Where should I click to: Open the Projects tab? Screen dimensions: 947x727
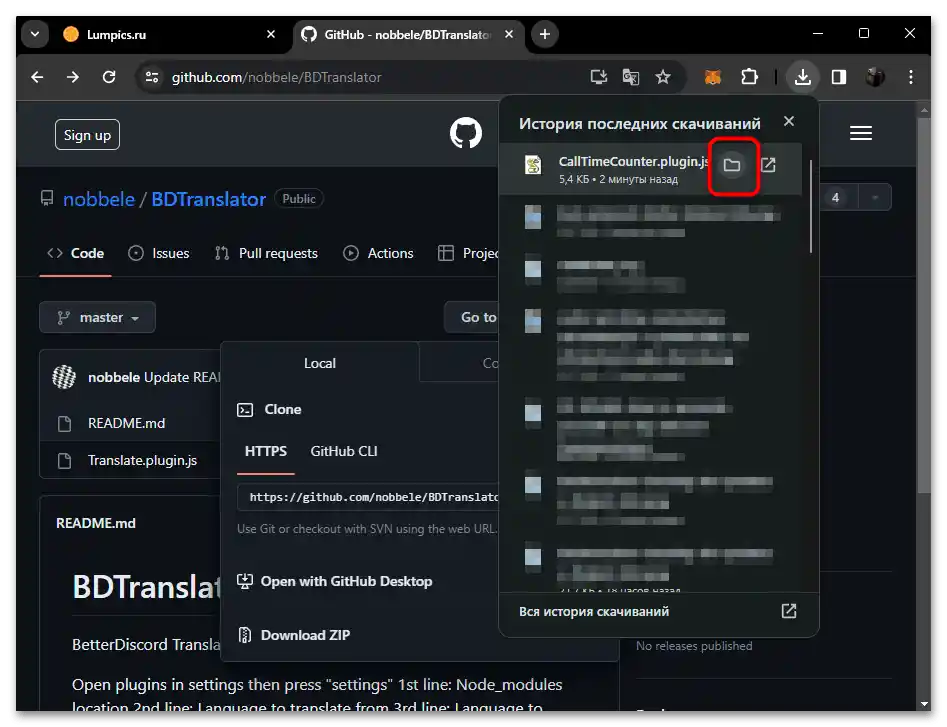468,254
